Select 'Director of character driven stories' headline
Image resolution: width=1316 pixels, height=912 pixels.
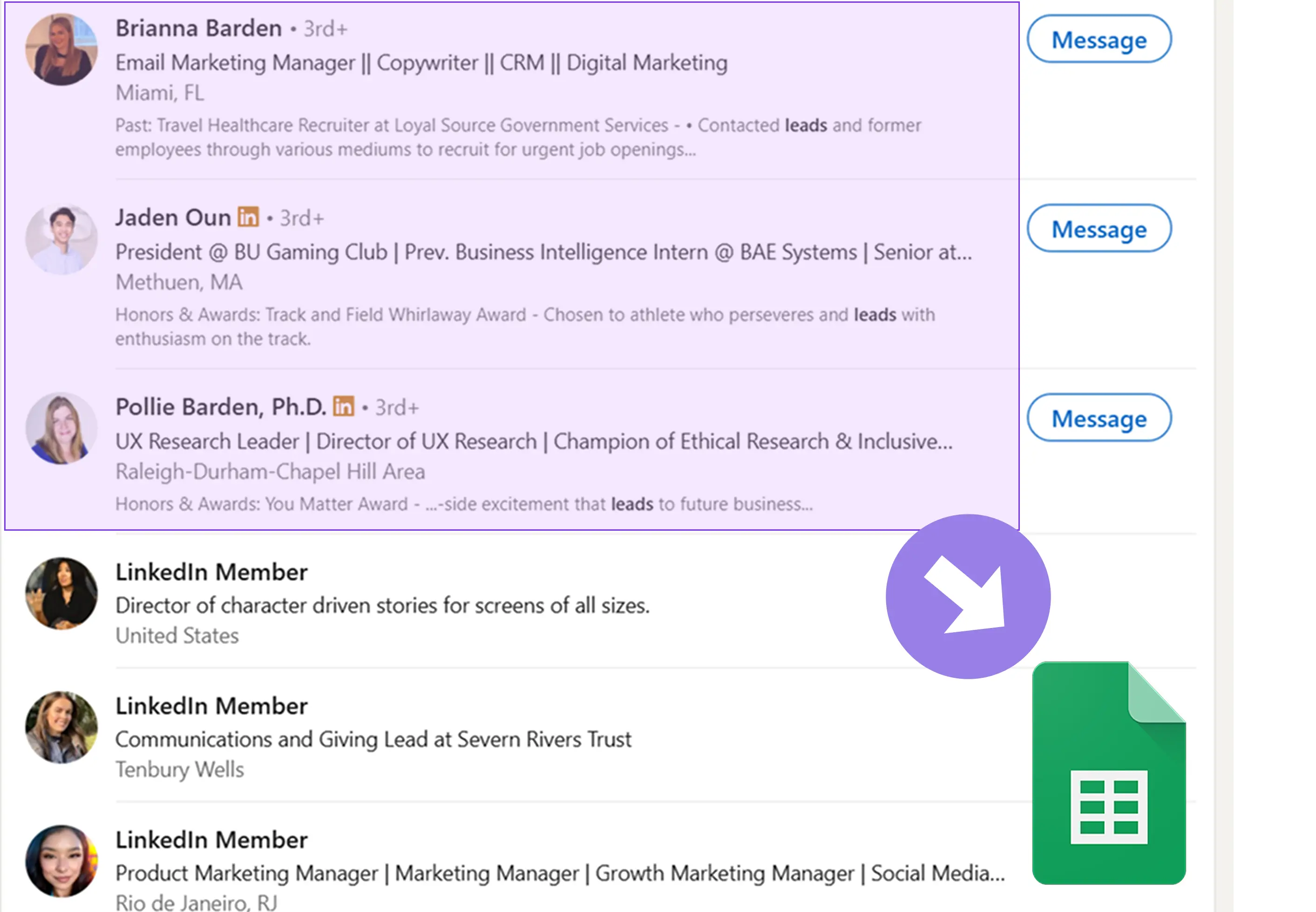pyautogui.click(x=382, y=605)
